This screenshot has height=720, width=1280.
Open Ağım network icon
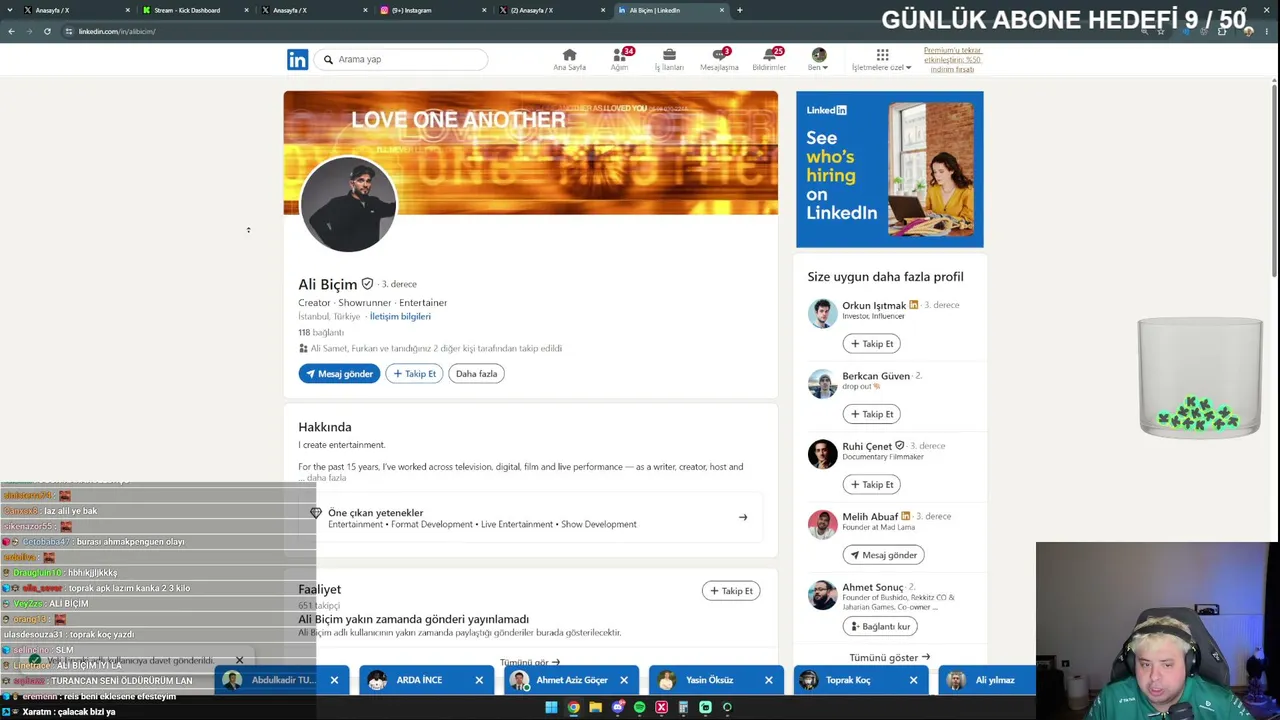620,60
